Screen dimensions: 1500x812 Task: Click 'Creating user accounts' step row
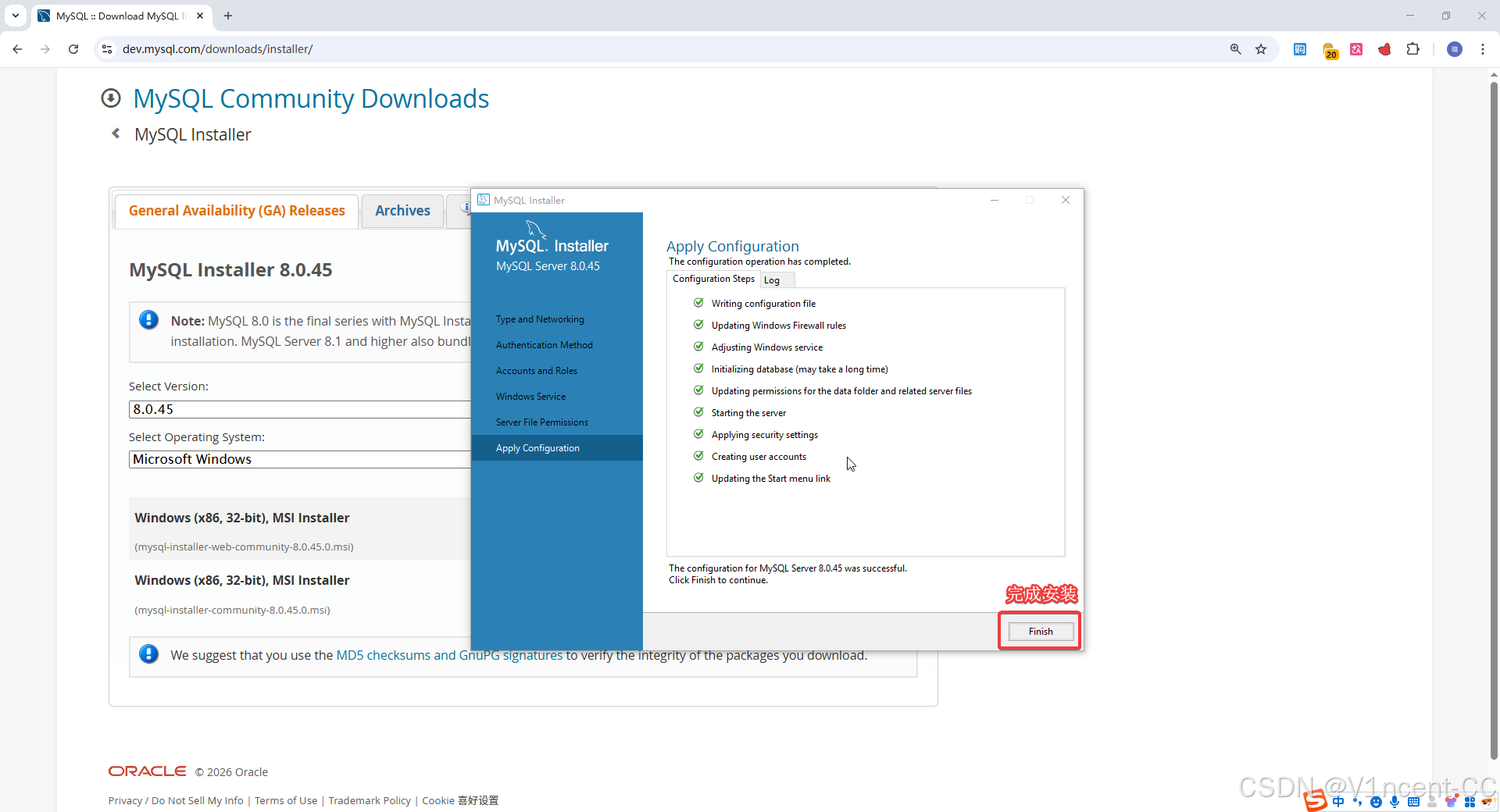[750, 457]
